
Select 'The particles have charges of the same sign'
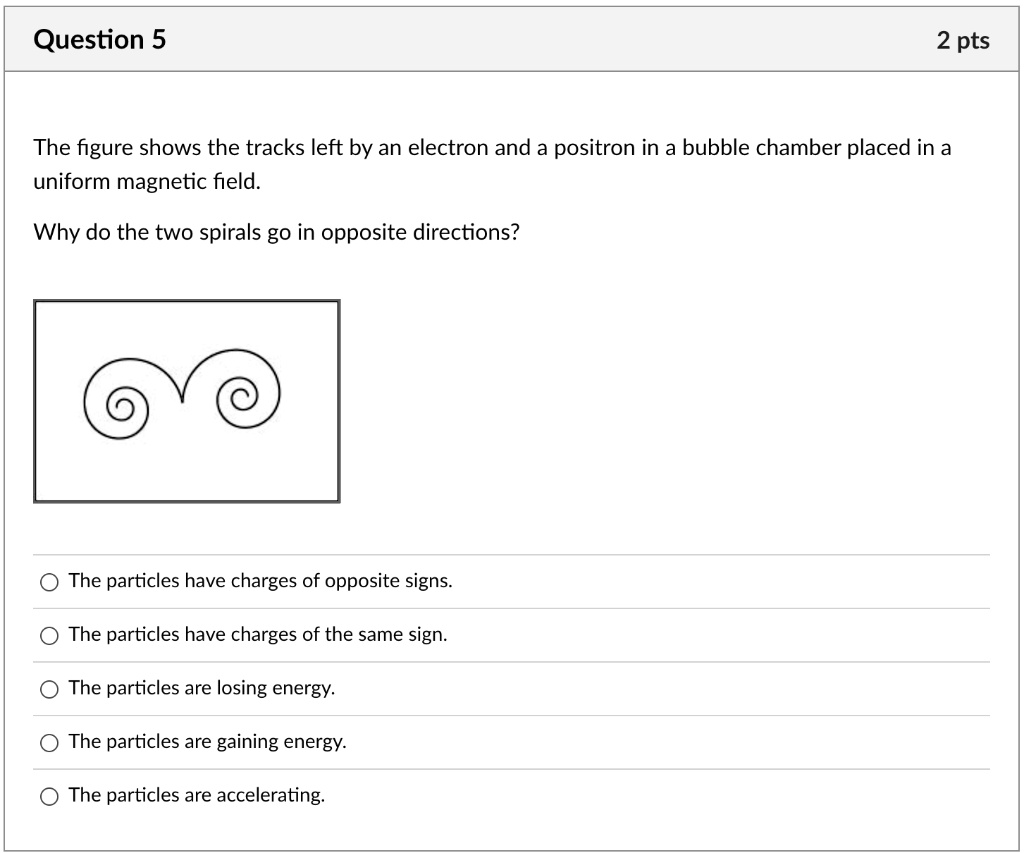point(48,634)
